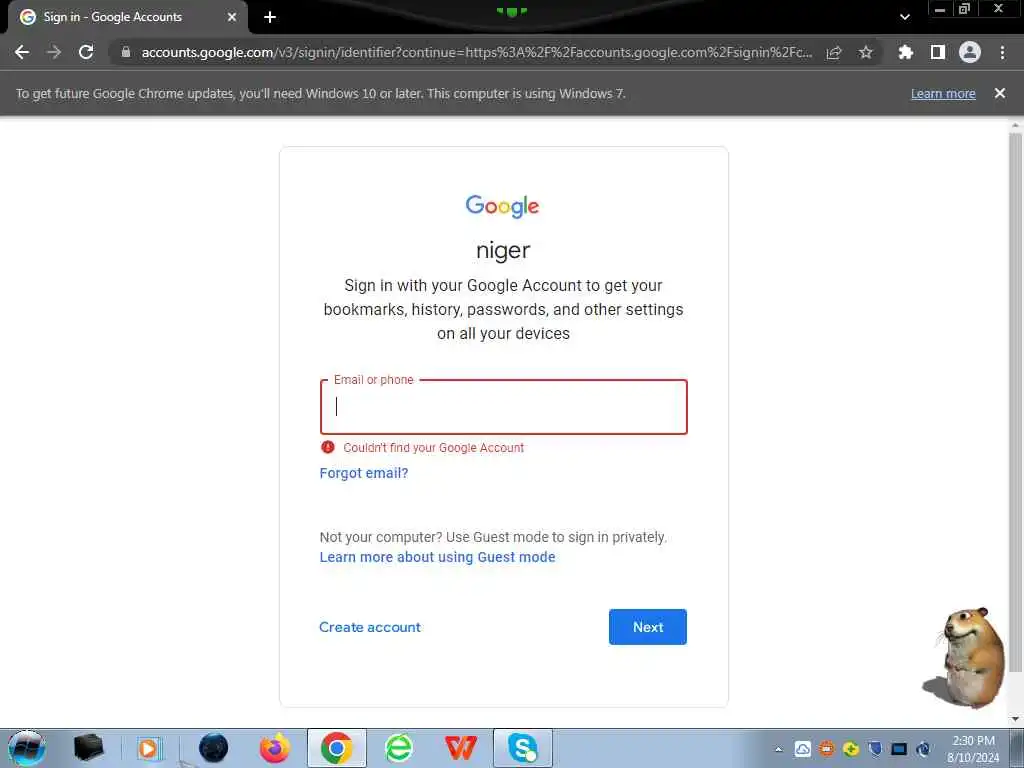The height and width of the screenshot is (768, 1024).
Task: Open the dark globe taskbar icon
Action: tap(214, 748)
